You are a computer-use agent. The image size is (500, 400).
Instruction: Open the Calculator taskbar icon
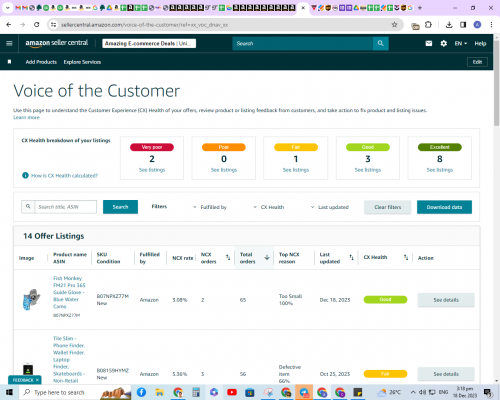coord(196,392)
